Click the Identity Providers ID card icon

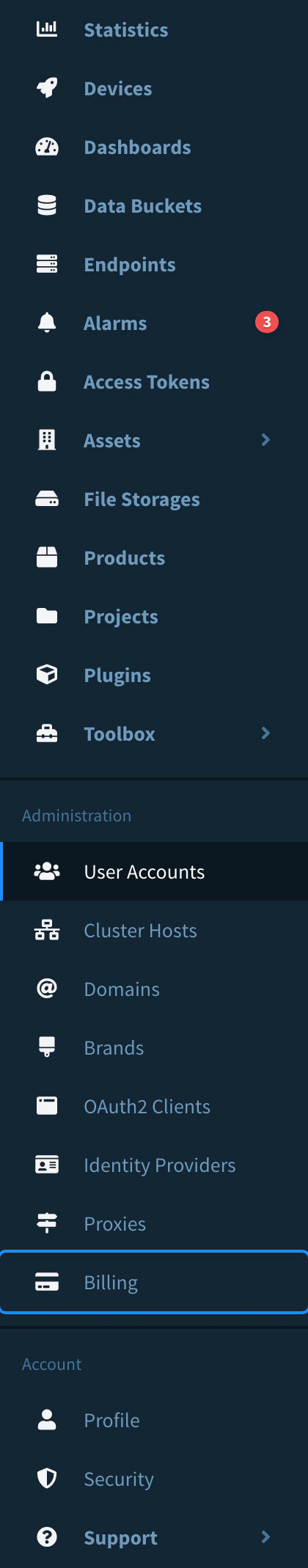click(x=47, y=1165)
